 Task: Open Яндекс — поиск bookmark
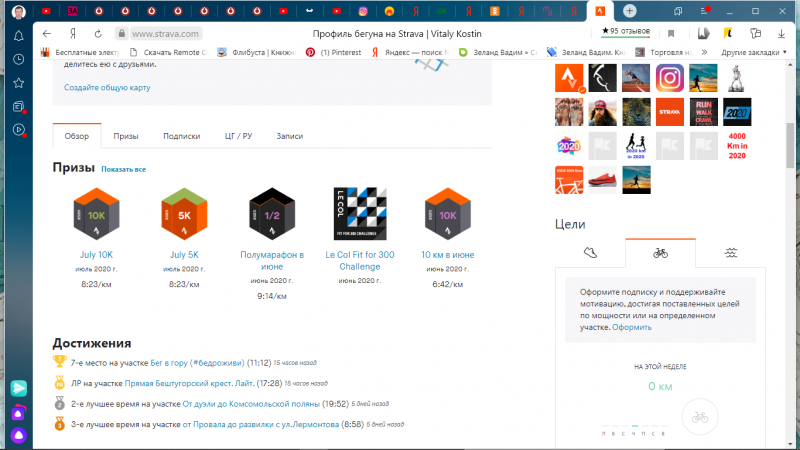pyautogui.click(x=410, y=52)
